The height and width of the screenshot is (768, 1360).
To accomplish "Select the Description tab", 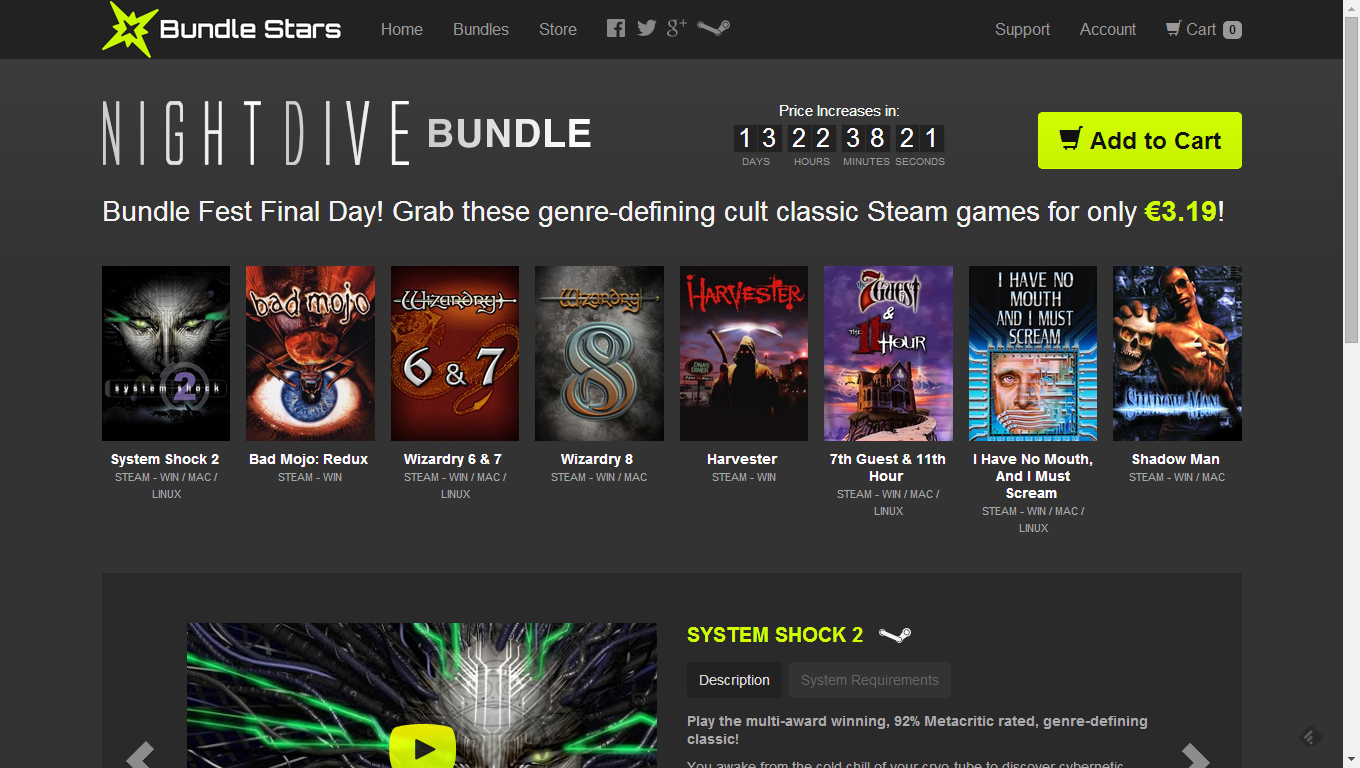I will coord(734,680).
